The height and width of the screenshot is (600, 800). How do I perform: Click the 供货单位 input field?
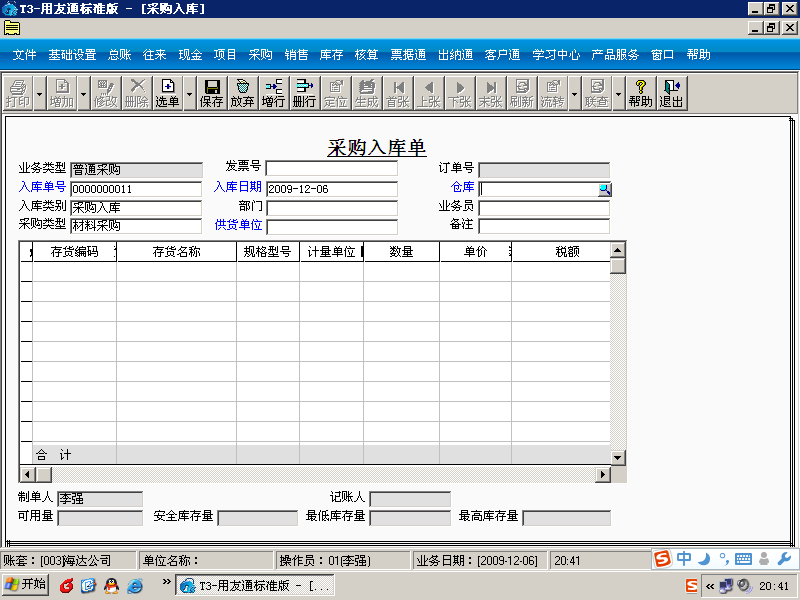tap(332, 227)
